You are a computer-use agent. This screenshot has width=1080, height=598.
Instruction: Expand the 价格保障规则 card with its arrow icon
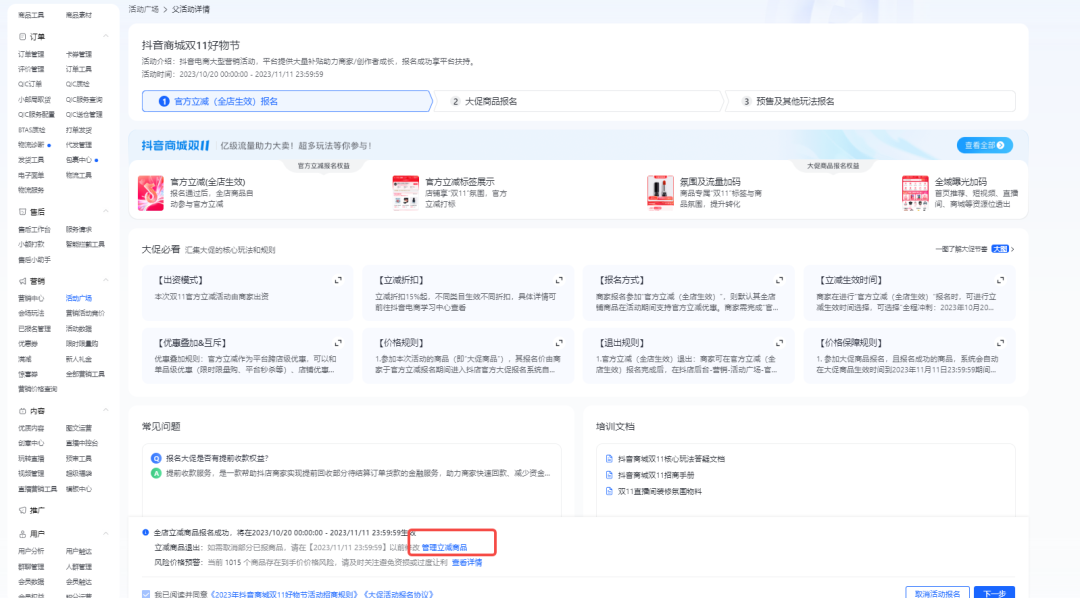point(1000,343)
